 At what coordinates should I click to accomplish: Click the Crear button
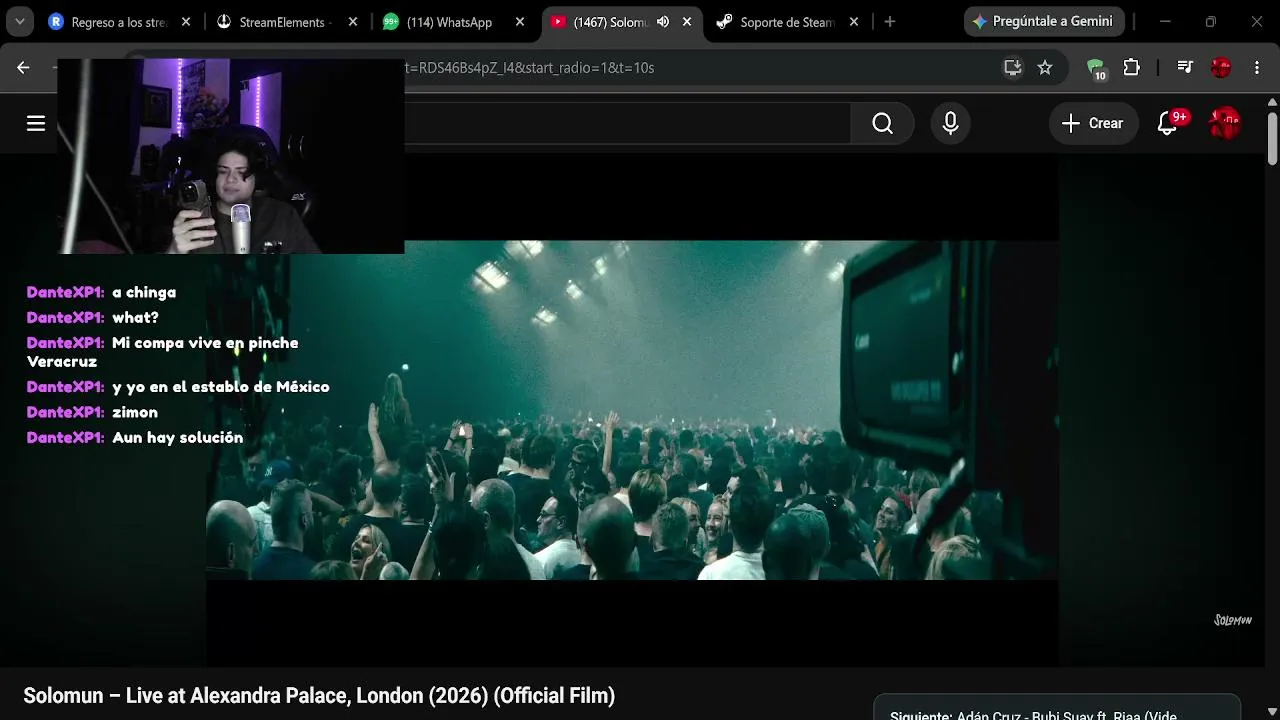coord(1093,123)
